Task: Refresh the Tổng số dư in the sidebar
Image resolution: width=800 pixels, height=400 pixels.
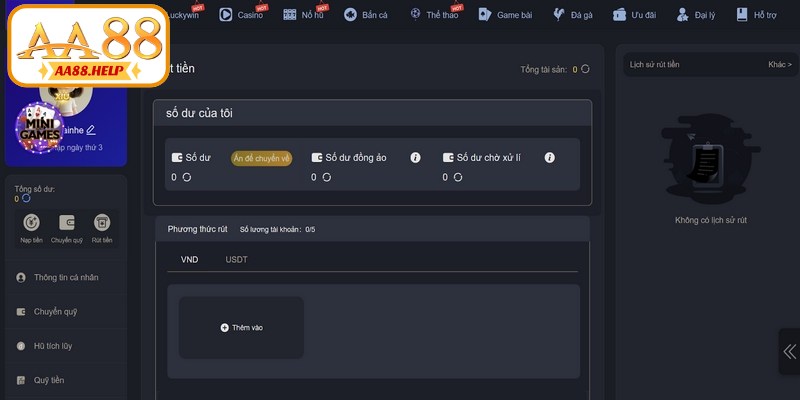Action: point(27,198)
